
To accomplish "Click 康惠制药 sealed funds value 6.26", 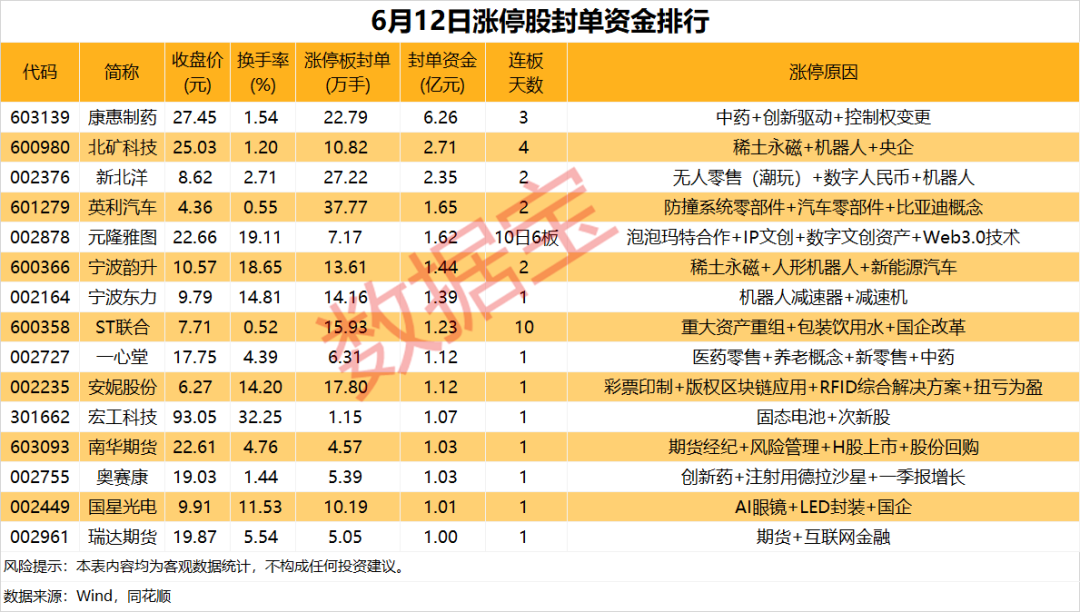I will tap(441, 117).
